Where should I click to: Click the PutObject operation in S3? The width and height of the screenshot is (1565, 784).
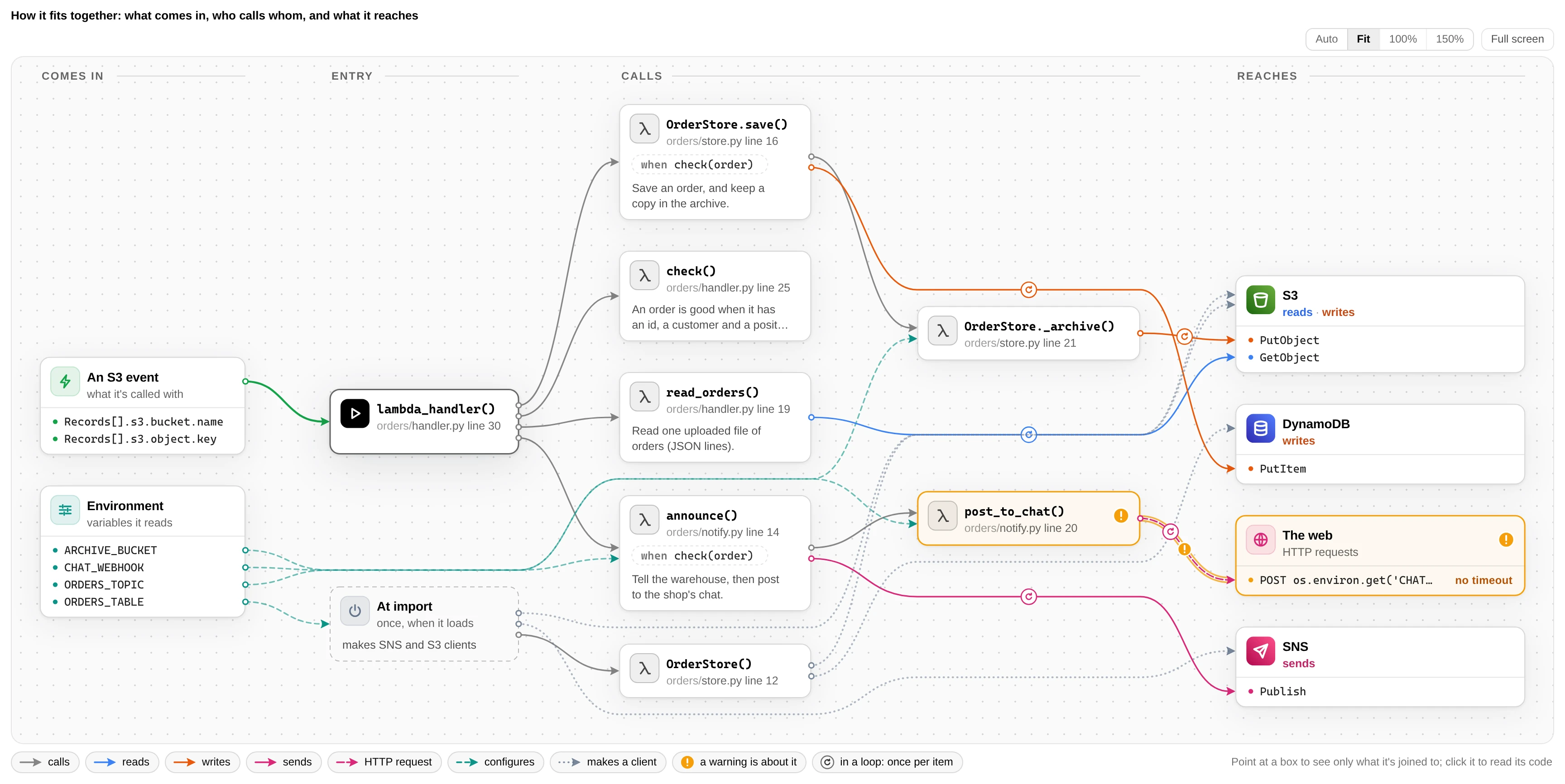1289,340
